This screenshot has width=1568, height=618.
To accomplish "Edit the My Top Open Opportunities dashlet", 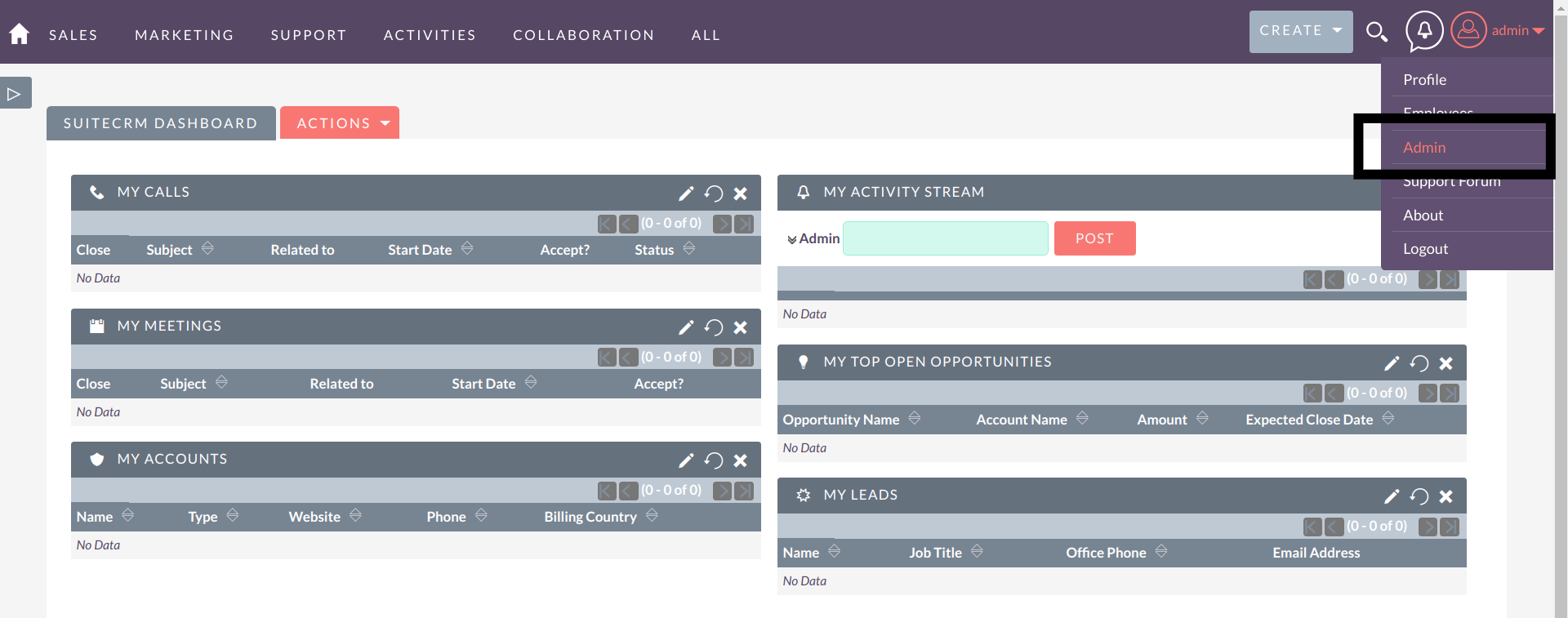I will coord(1392,363).
